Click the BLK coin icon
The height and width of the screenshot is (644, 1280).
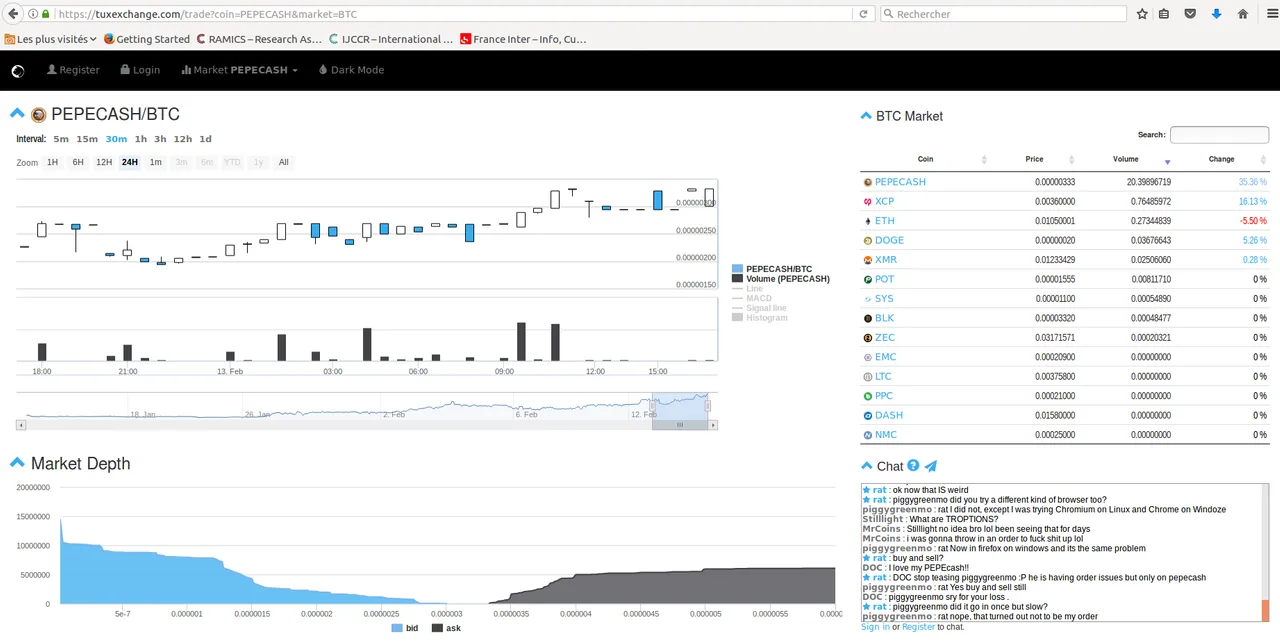[867, 318]
